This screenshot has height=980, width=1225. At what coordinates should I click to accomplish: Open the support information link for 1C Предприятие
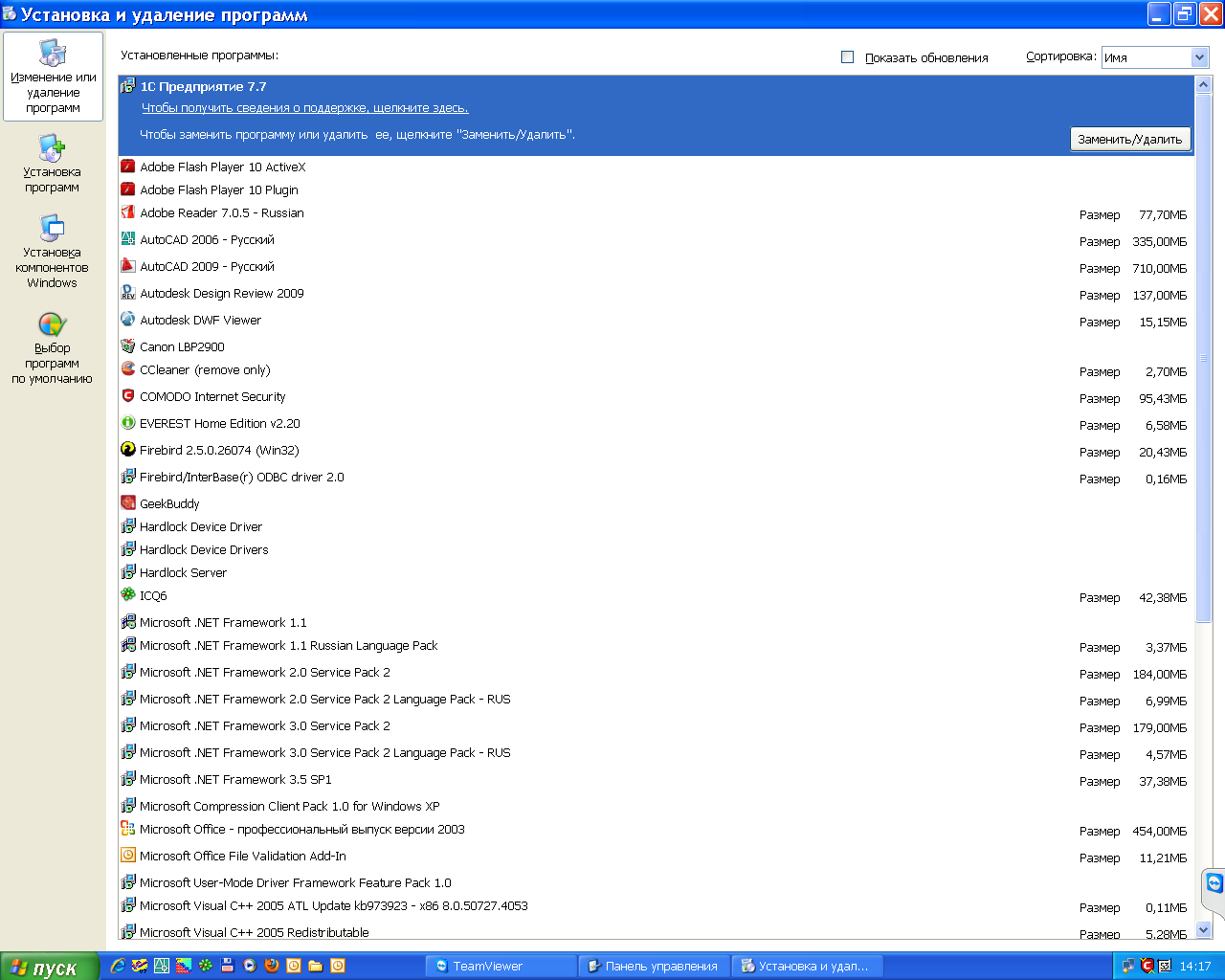[305, 108]
